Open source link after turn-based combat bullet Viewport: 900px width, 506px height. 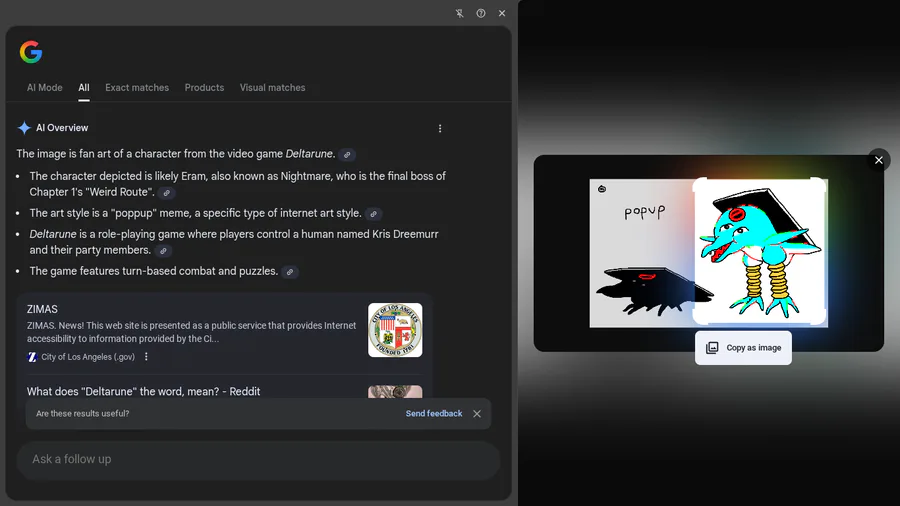tap(290, 272)
